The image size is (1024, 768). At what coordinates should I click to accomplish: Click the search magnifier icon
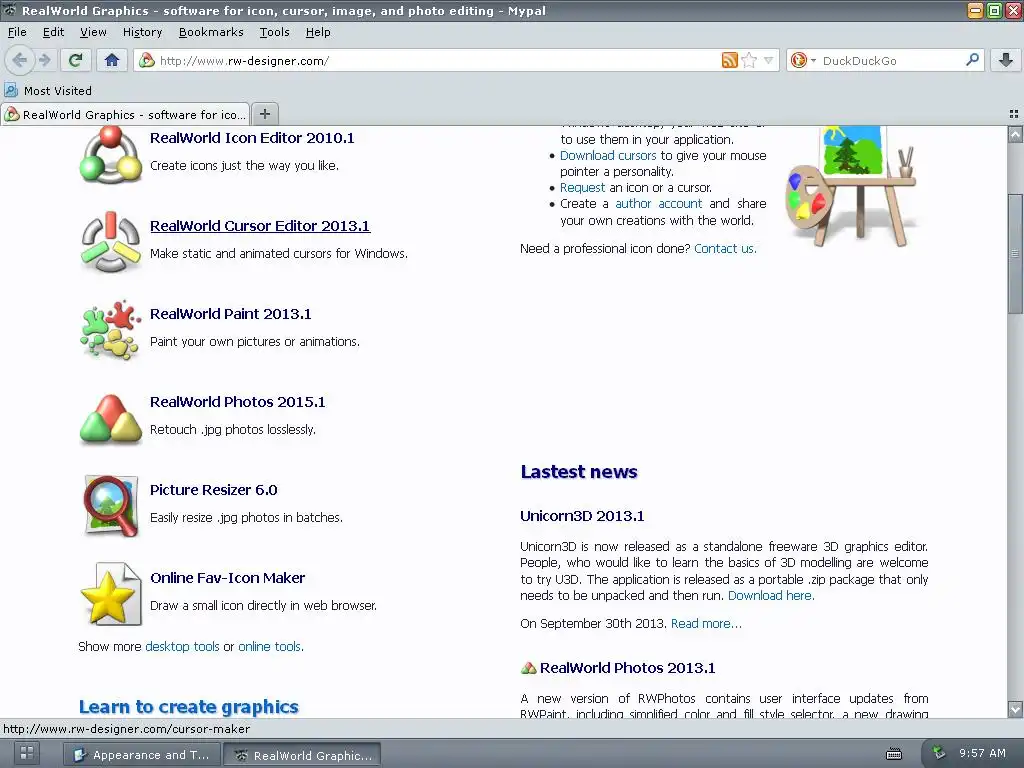(972, 60)
